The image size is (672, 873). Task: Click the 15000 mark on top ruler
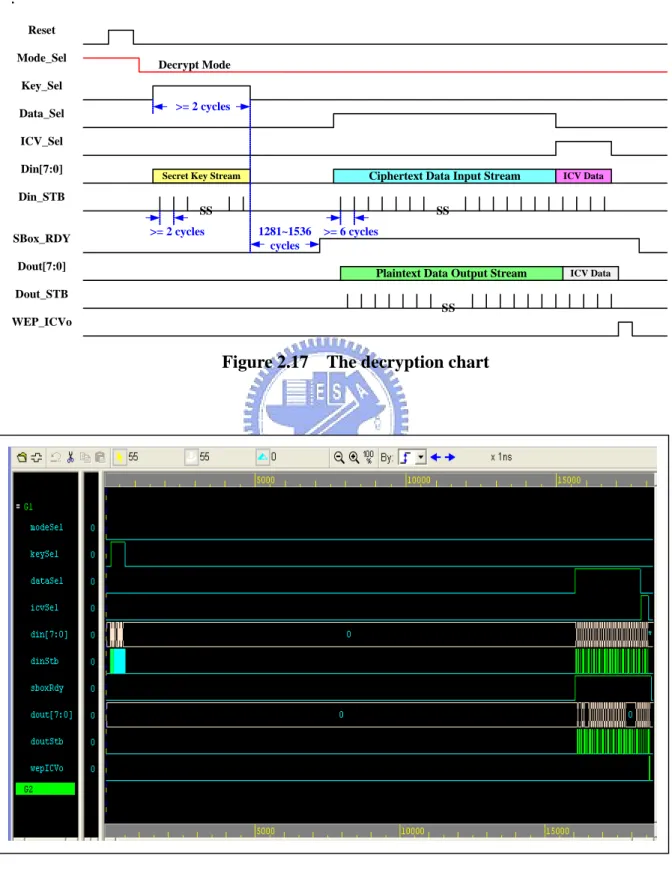coord(569,480)
